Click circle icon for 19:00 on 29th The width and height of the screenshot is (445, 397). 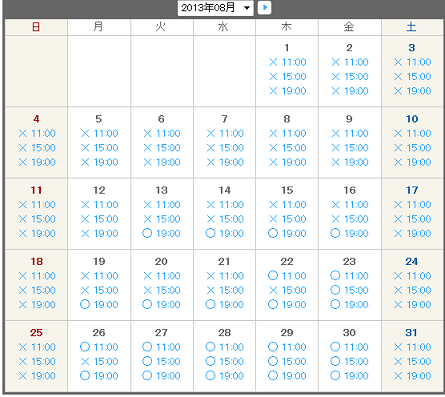click(273, 375)
